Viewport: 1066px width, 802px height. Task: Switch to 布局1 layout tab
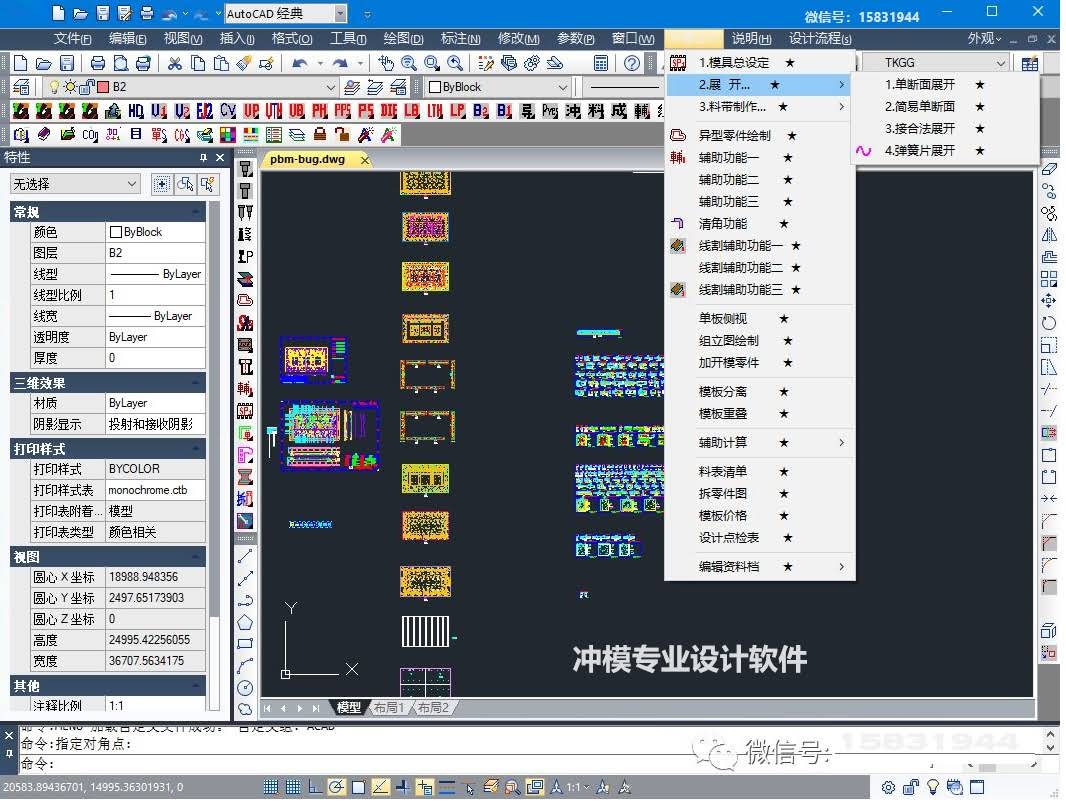coord(390,708)
